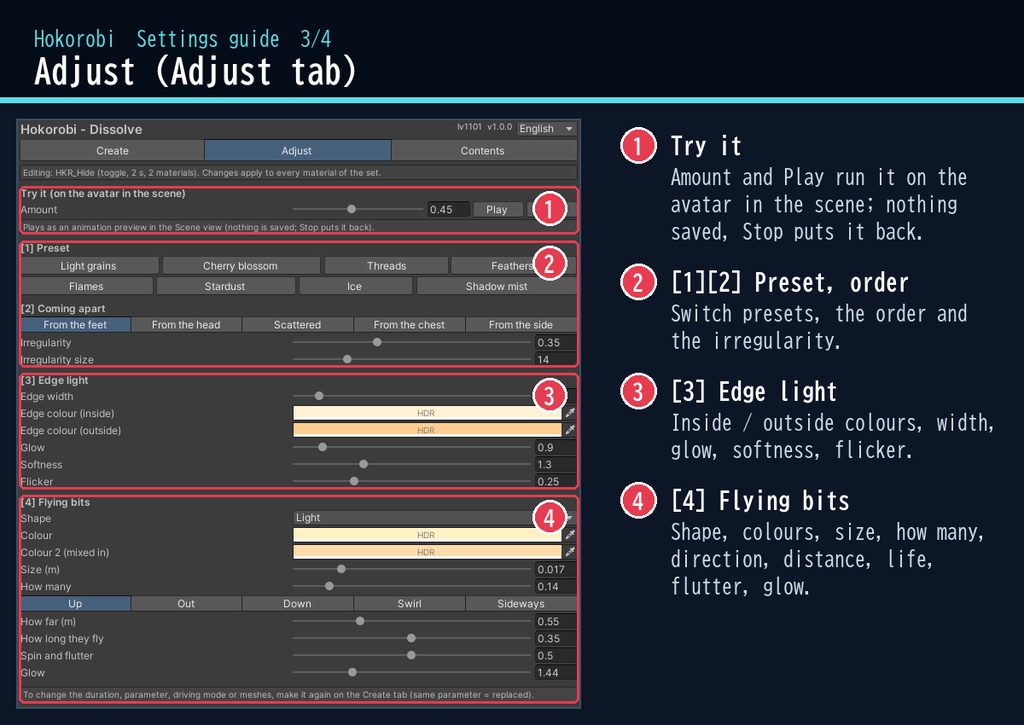The height and width of the screenshot is (725, 1024).
Task: Click the Play preview button
Action: click(497, 210)
